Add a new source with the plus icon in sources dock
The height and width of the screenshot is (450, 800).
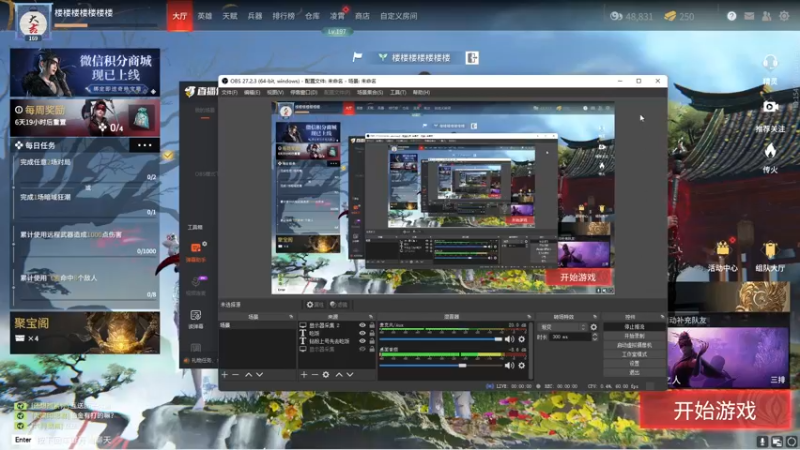(304, 374)
